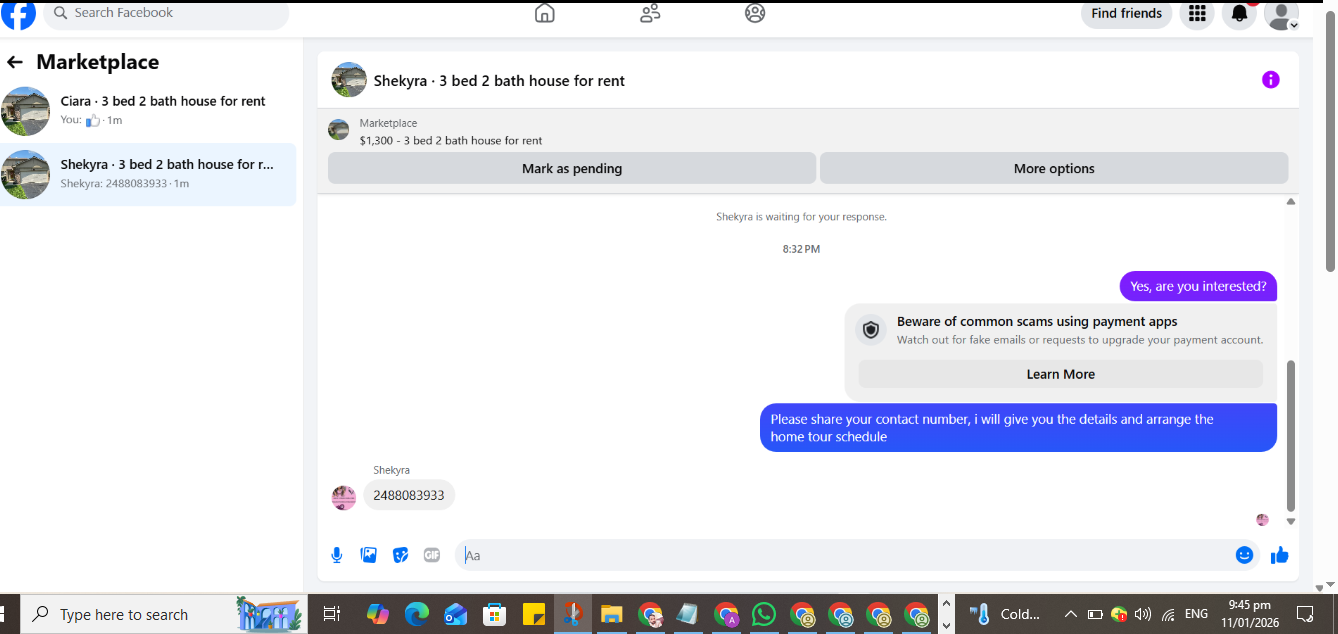Viewport: 1338px width, 634px height.
Task: Click the ENG language indicator
Action: (x=1196, y=614)
